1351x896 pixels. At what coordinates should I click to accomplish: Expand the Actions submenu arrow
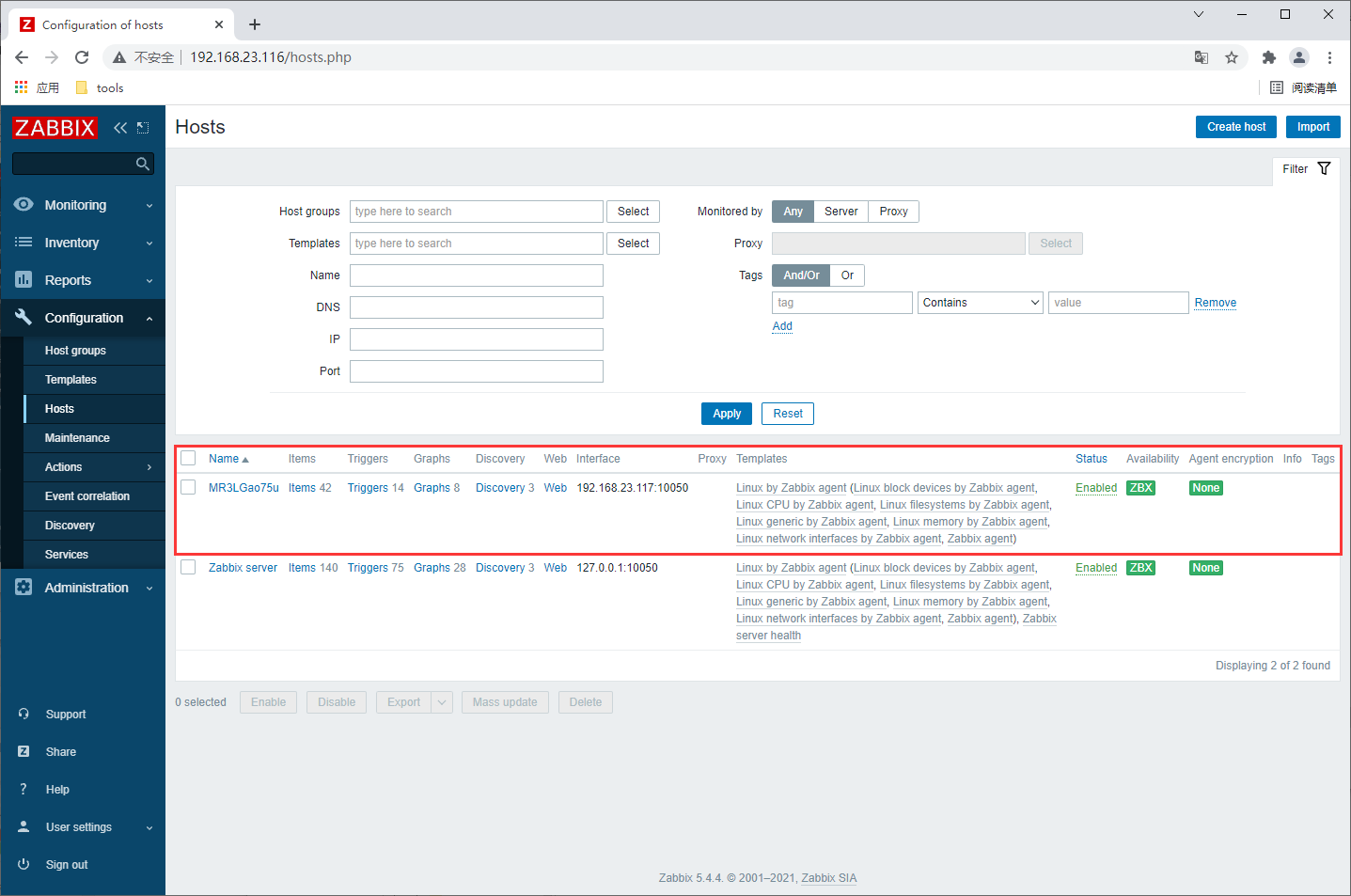pyautogui.click(x=149, y=467)
